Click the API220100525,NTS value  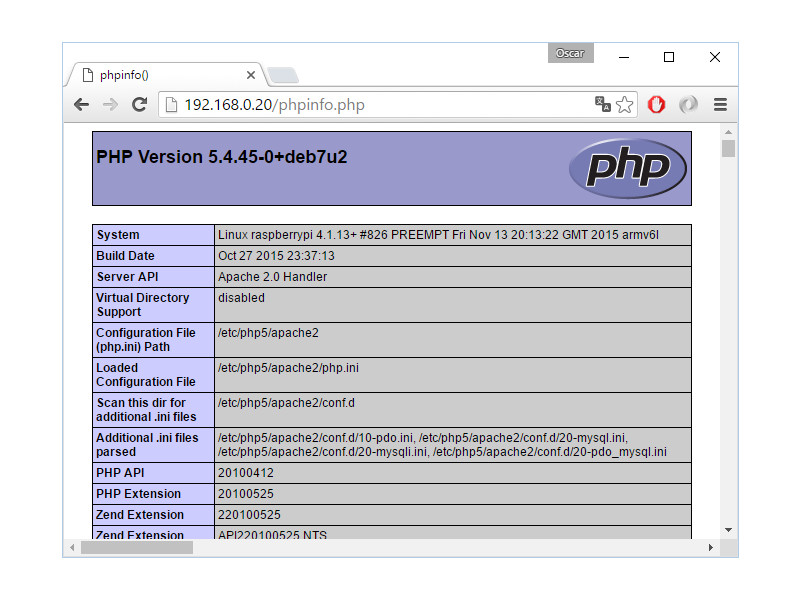[272, 535]
